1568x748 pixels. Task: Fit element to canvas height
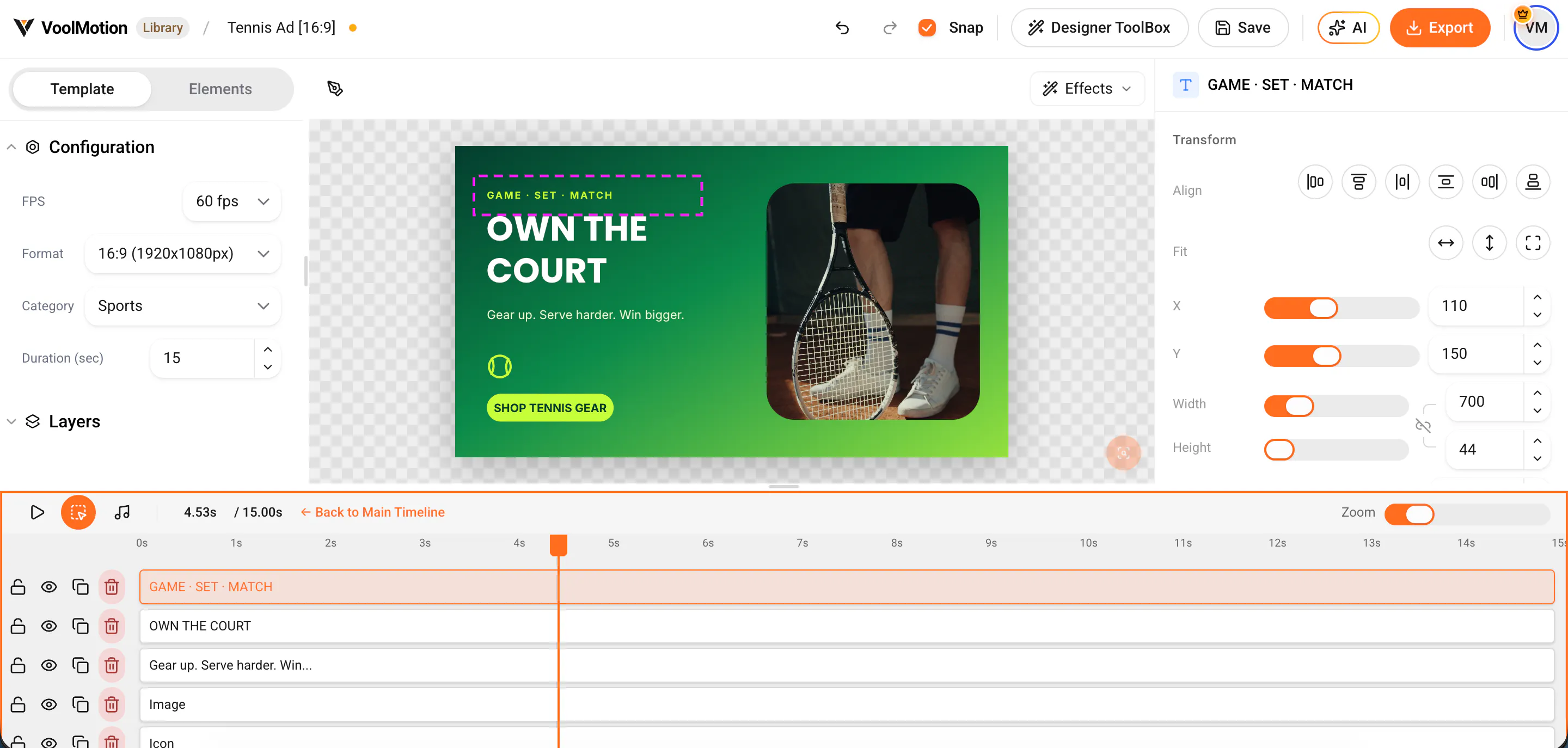click(x=1490, y=243)
